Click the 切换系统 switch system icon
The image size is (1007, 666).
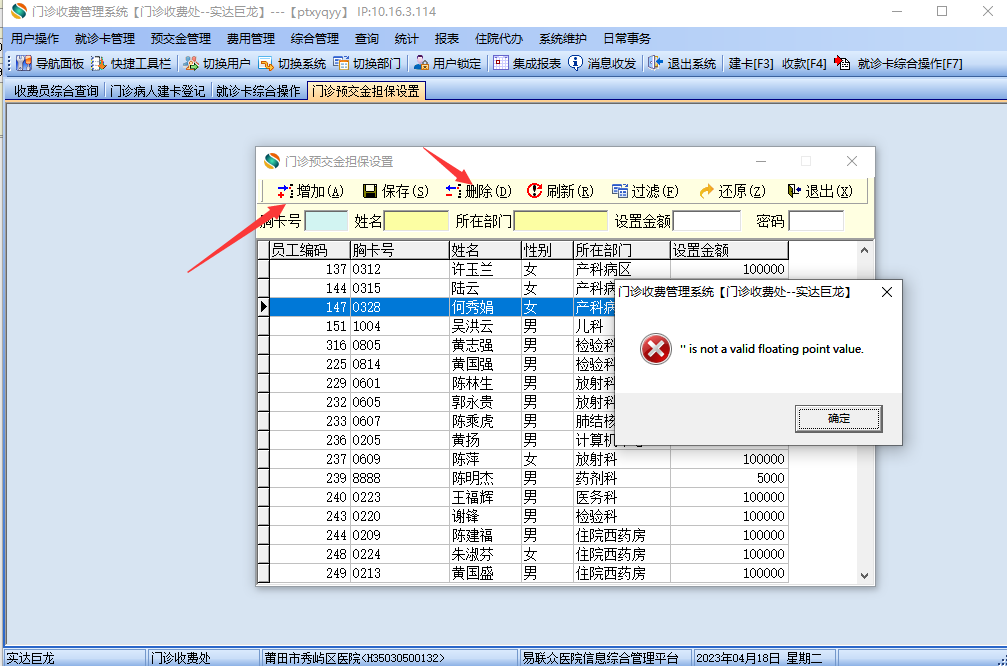tap(266, 63)
